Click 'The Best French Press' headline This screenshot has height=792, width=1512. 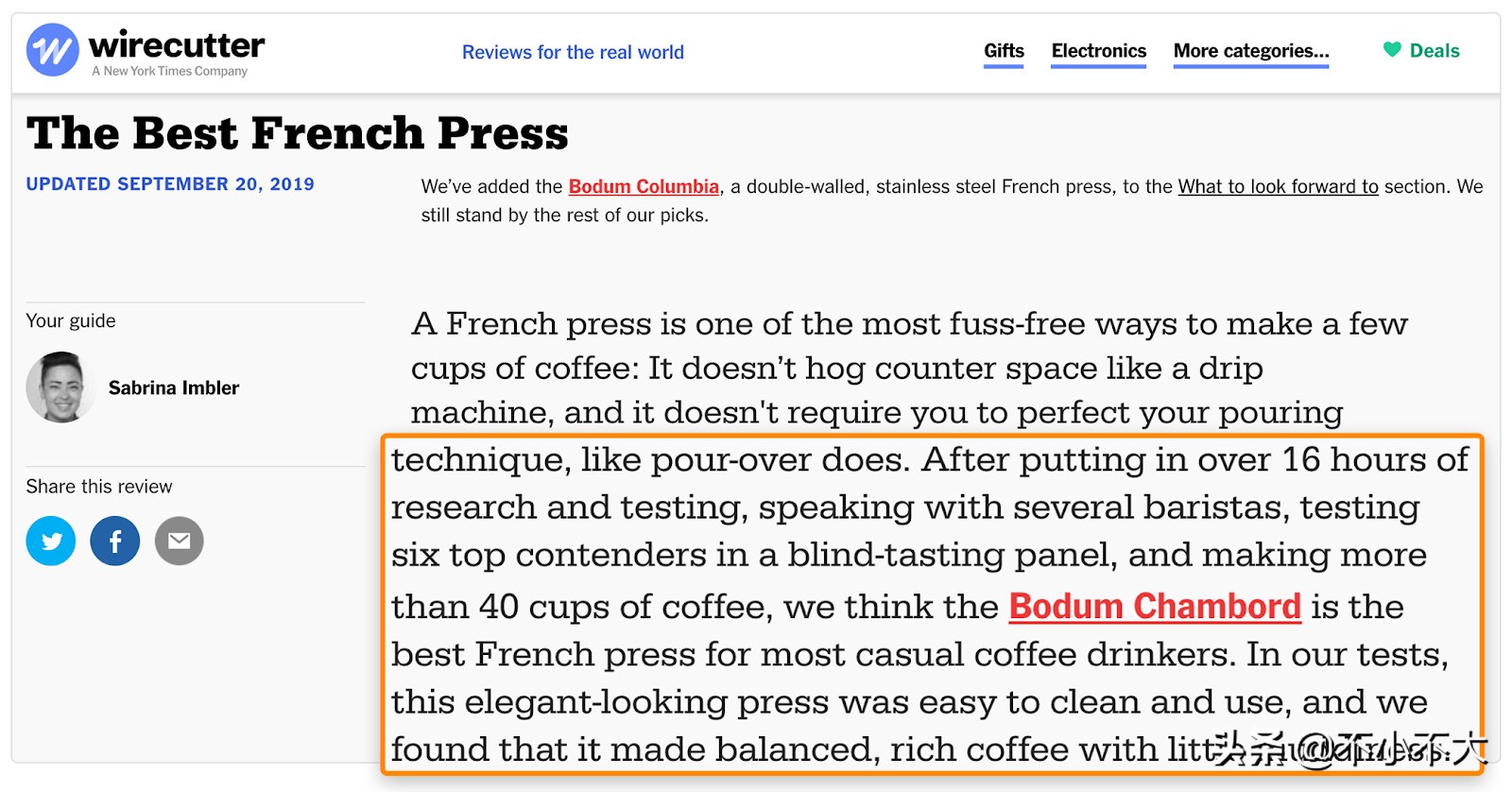(298, 133)
